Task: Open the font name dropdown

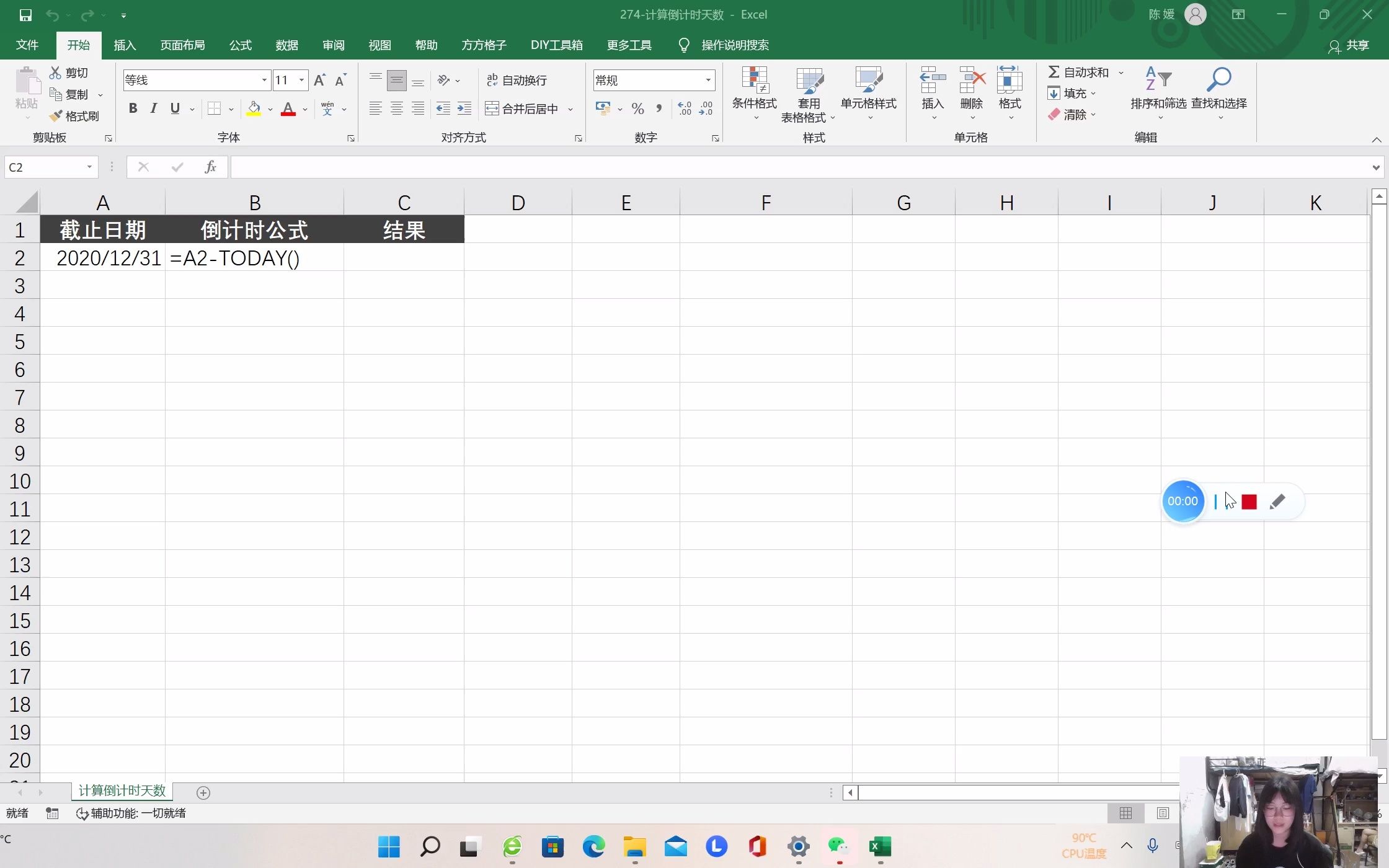Action: pyautogui.click(x=264, y=80)
